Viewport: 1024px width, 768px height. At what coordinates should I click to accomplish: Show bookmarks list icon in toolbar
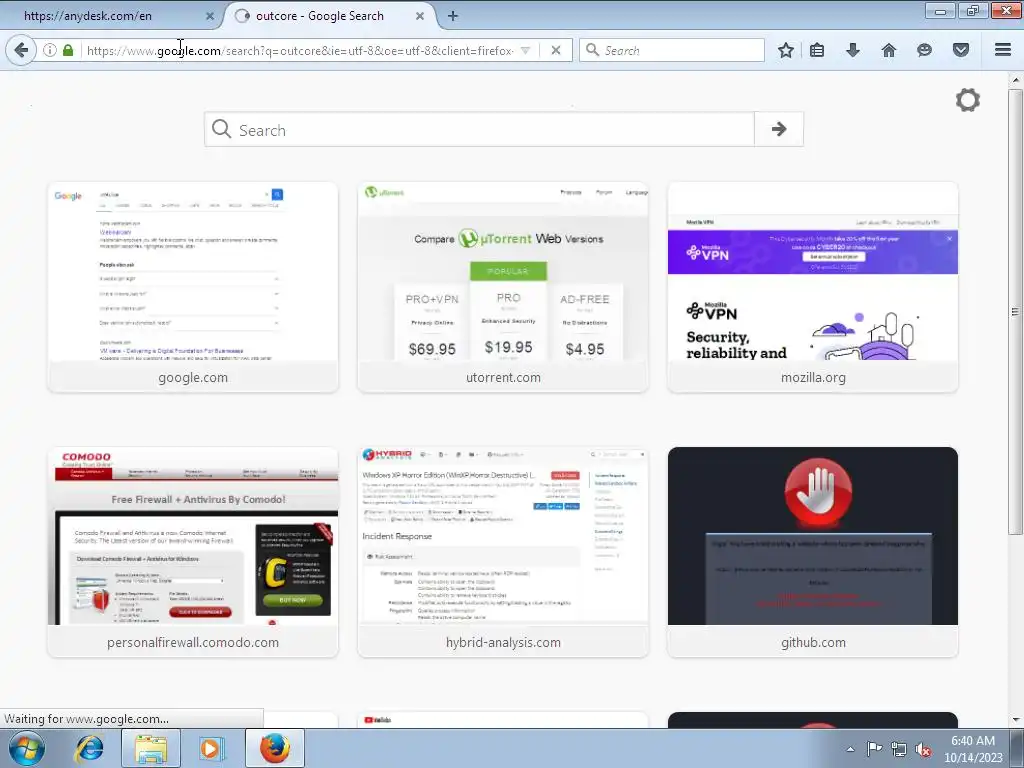click(817, 50)
